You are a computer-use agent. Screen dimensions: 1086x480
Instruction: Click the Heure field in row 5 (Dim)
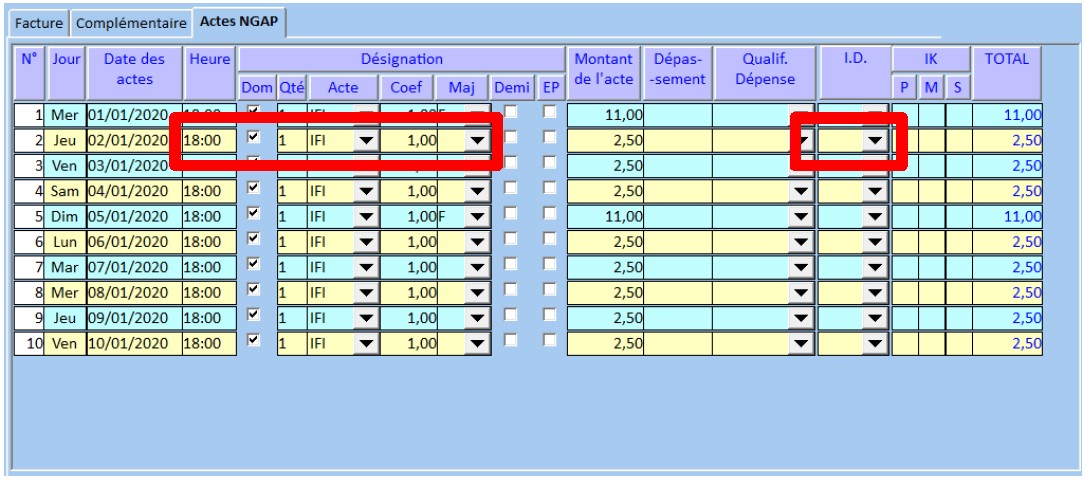coord(209,217)
